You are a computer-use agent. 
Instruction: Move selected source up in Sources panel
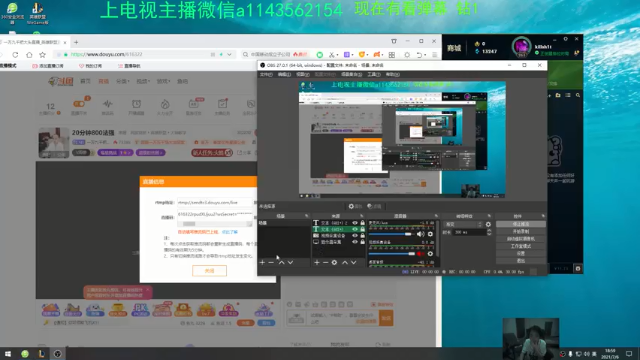345,262
